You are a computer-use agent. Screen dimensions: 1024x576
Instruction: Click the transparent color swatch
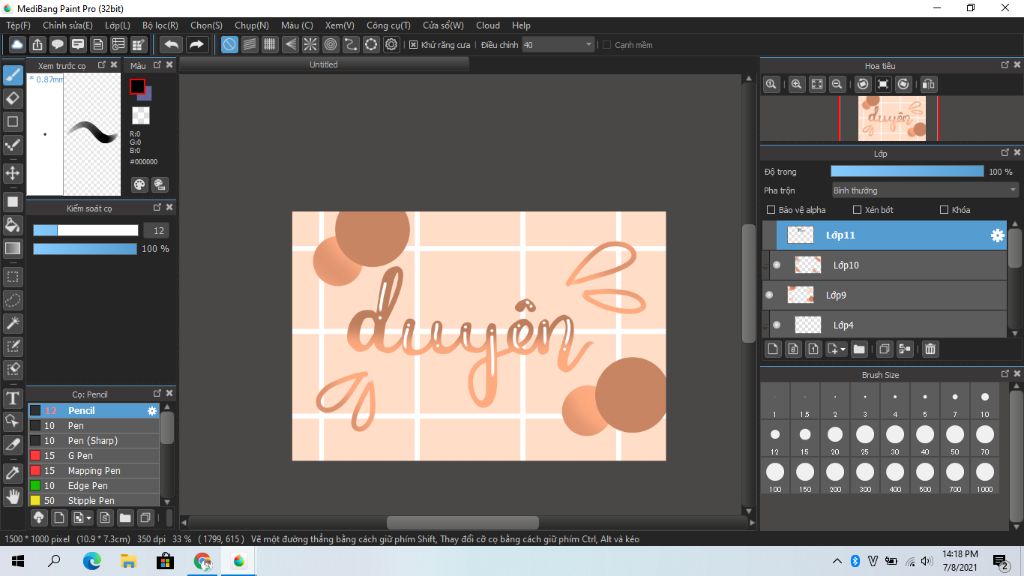pos(140,116)
